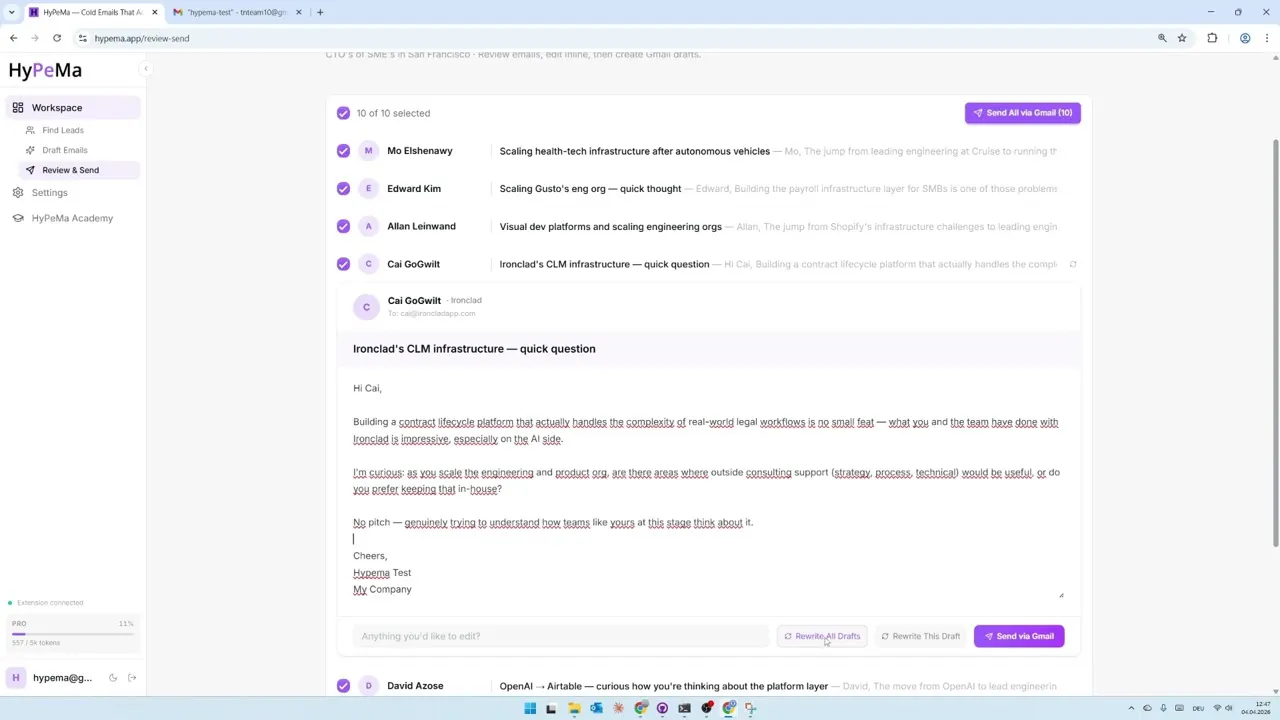The image size is (1280, 720).
Task: Click the regenerate icon on Cai GoGwilt row
Action: tap(1073, 264)
